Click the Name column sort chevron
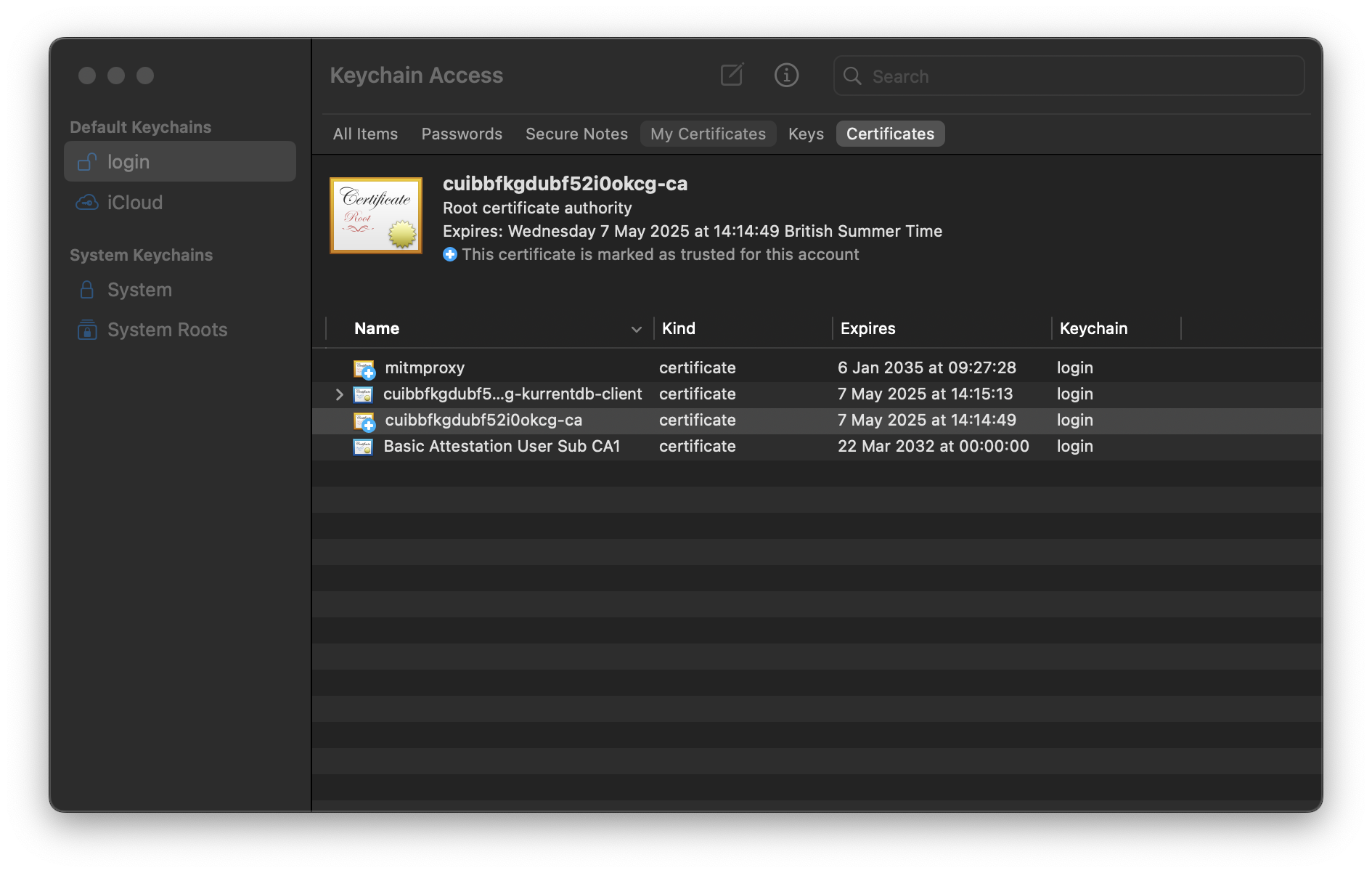This screenshot has height=873, width=1372. 637,329
